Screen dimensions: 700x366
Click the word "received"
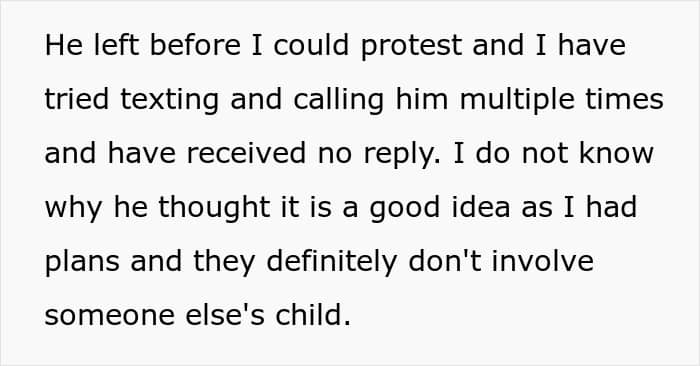pyautogui.click(x=246, y=153)
